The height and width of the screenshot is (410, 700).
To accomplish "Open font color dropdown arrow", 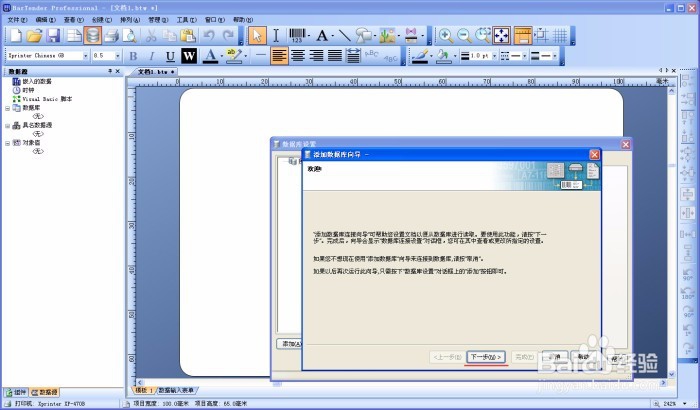I will (x=221, y=56).
